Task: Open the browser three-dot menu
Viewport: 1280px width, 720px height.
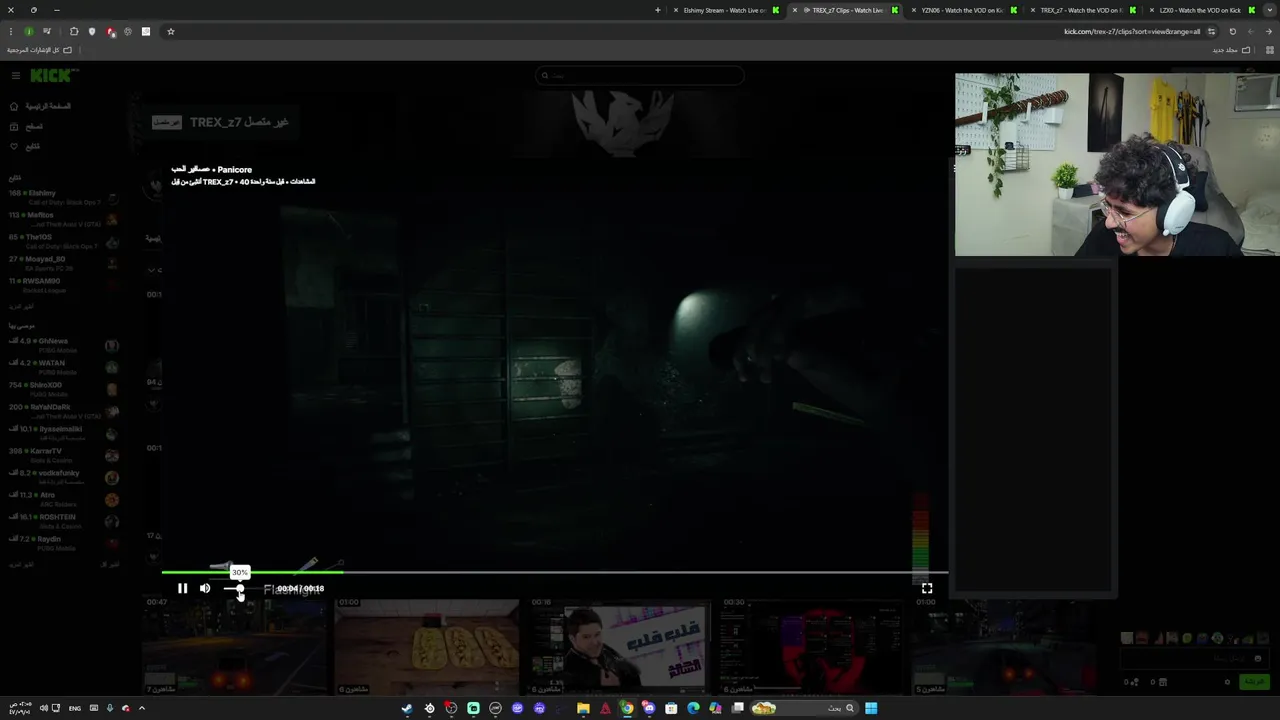Action: tap(11, 31)
